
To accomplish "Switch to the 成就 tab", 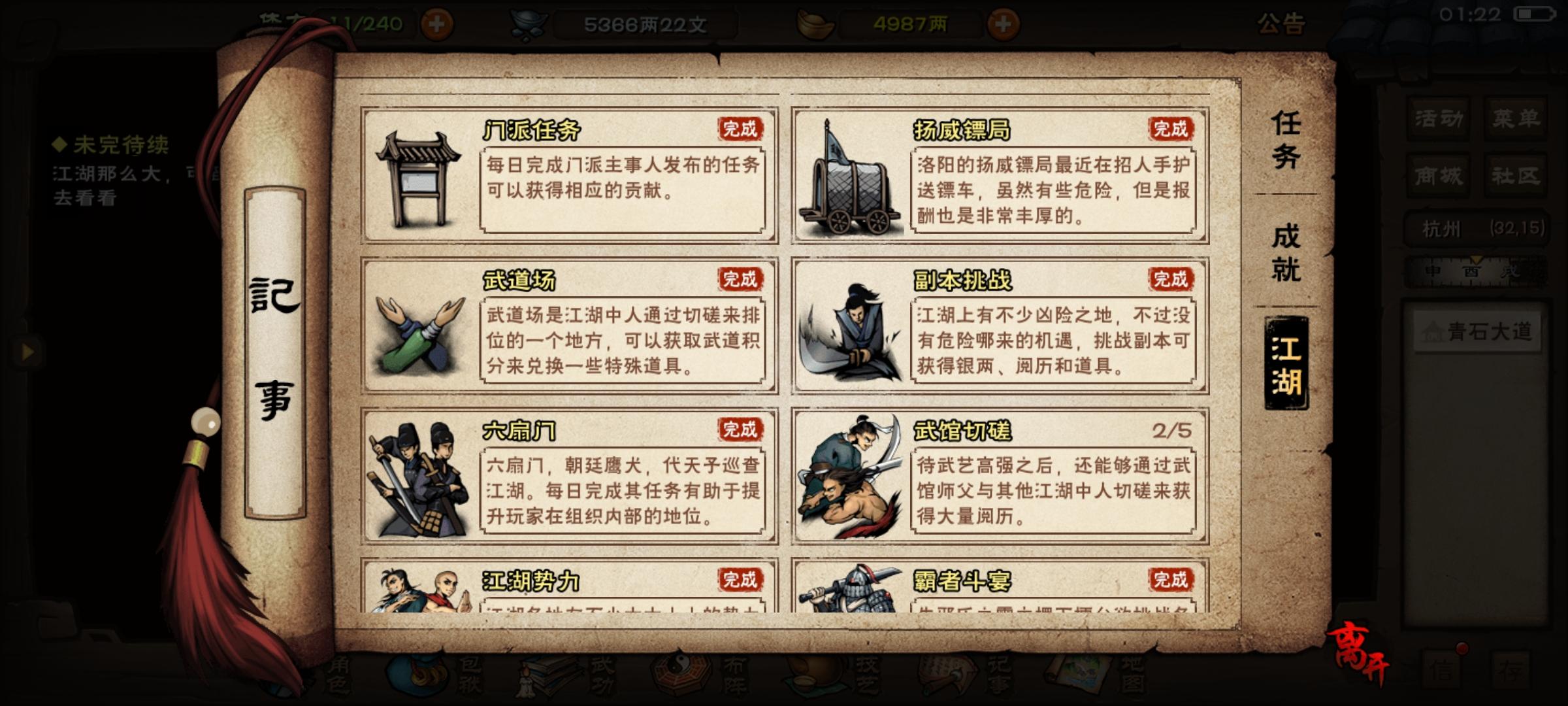I will tap(1286, 253).
